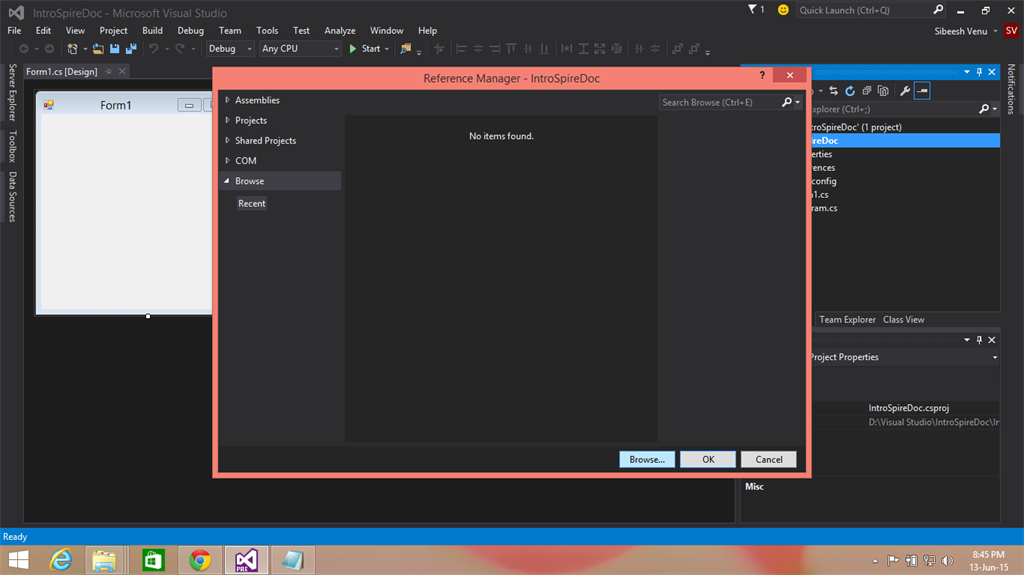Cancel the Reference Manager dialog

pyautogui.click(x=769, y=459)
